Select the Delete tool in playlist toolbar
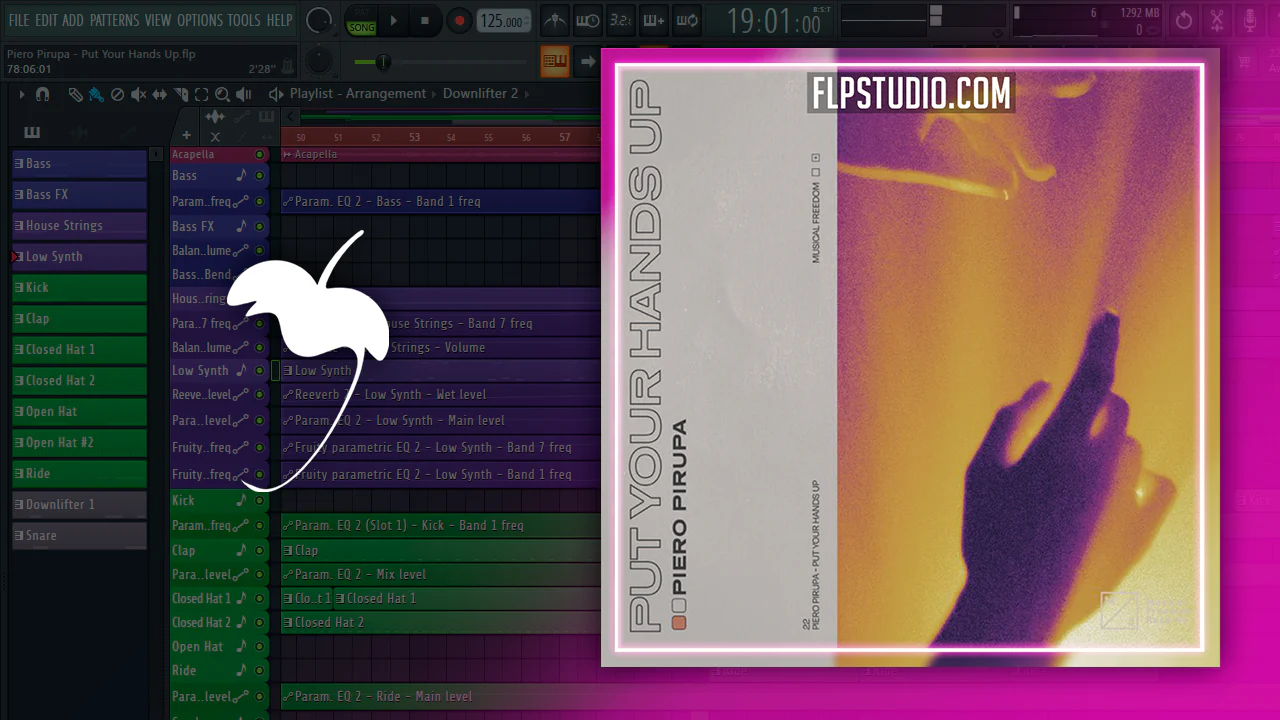Screen dimensions: 1280x720 point(117,94)
